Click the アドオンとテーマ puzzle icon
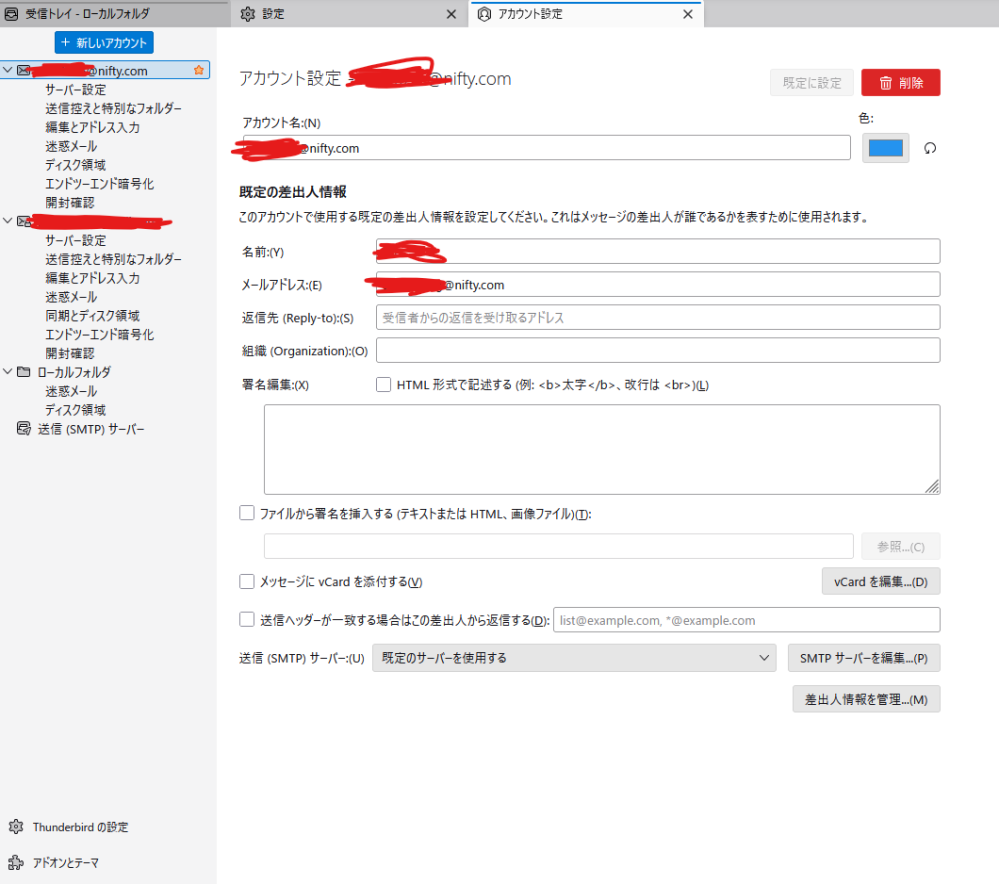Screen dimensions: 999x884 tap(16, 862)
